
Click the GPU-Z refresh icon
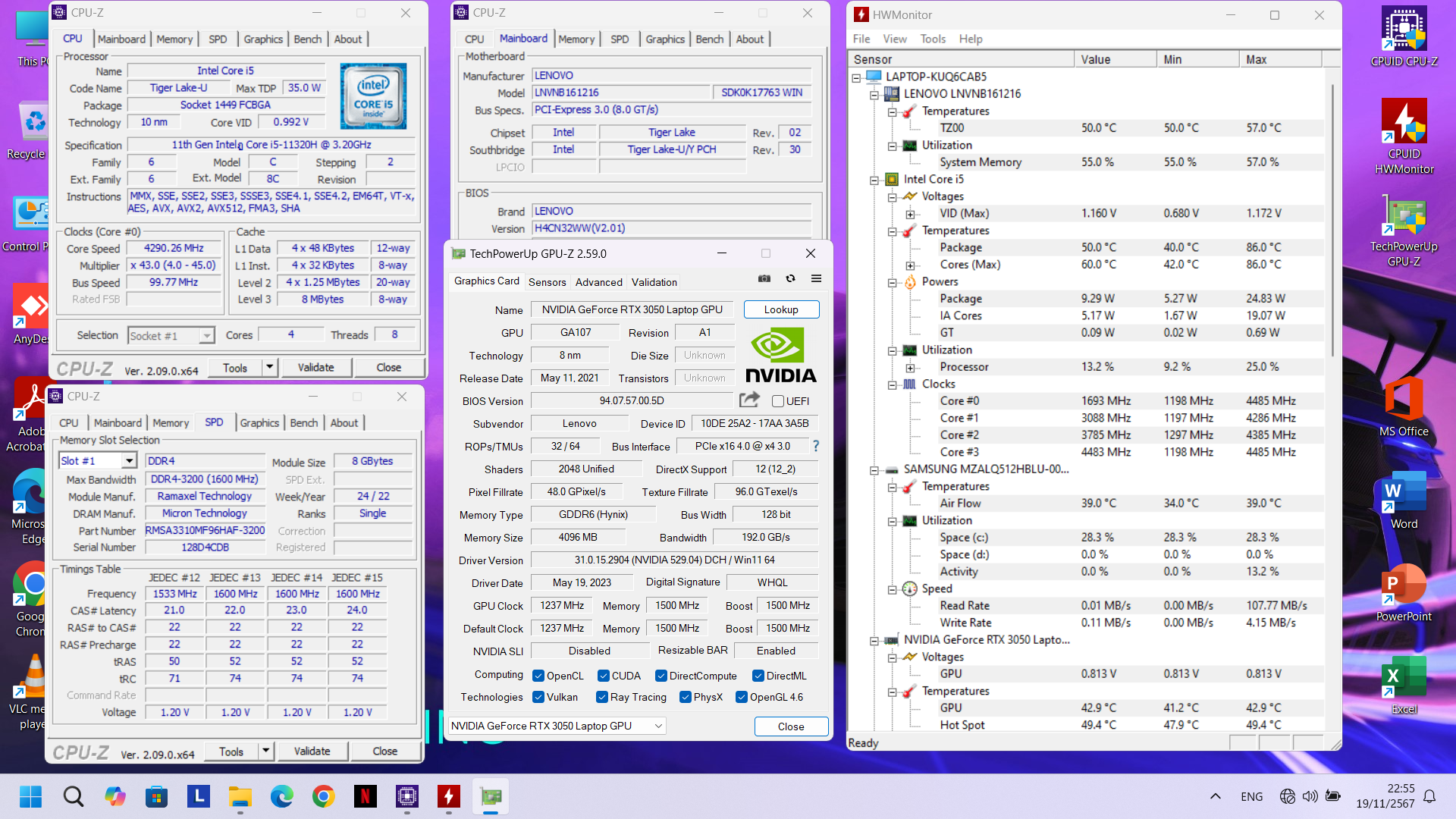(x=790, y=279)
